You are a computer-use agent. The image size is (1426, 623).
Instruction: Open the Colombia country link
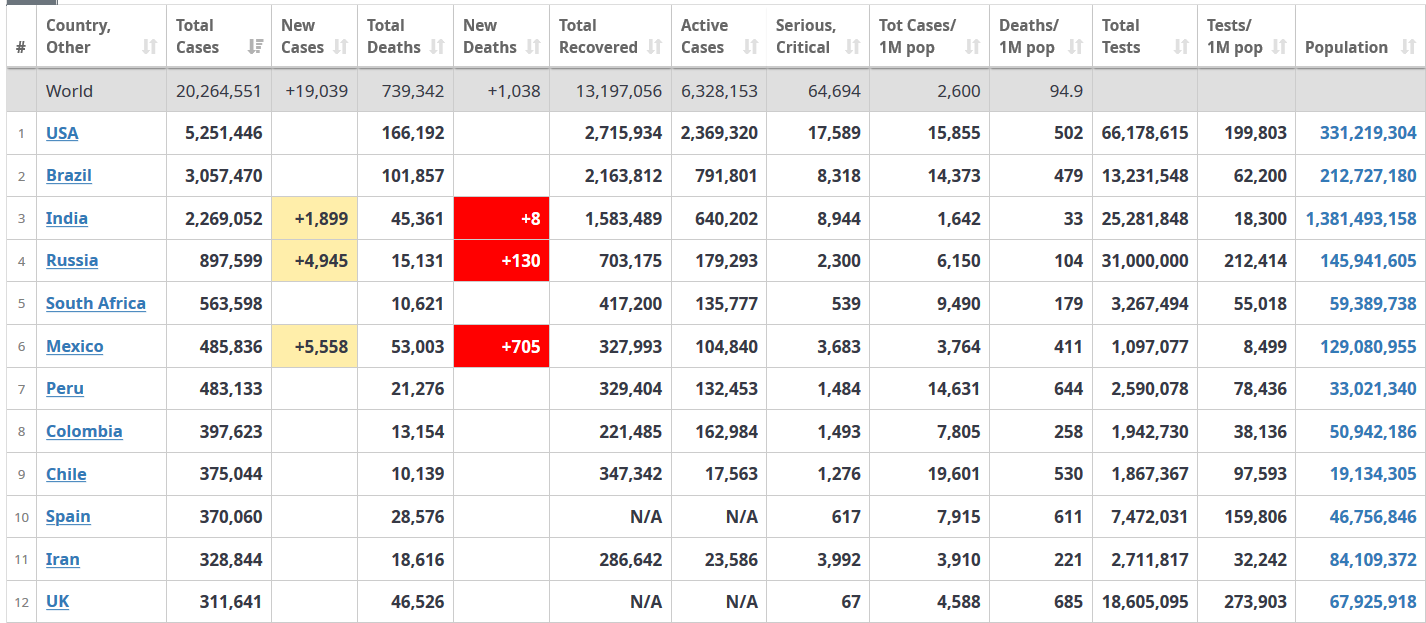pos(84,431)
